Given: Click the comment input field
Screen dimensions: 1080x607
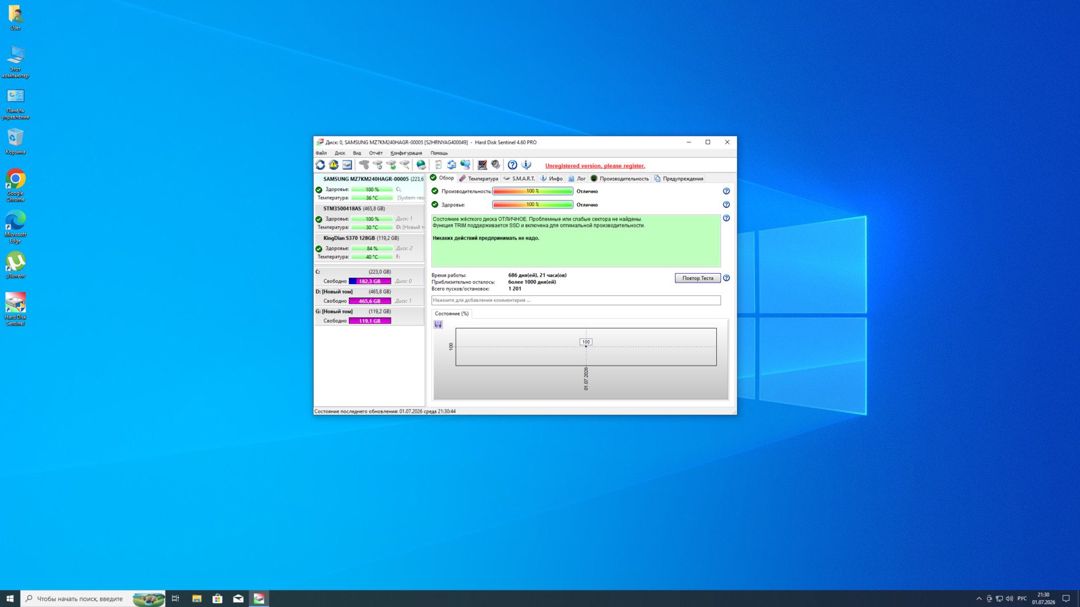Looking at the screenshot, I should 576,300.
